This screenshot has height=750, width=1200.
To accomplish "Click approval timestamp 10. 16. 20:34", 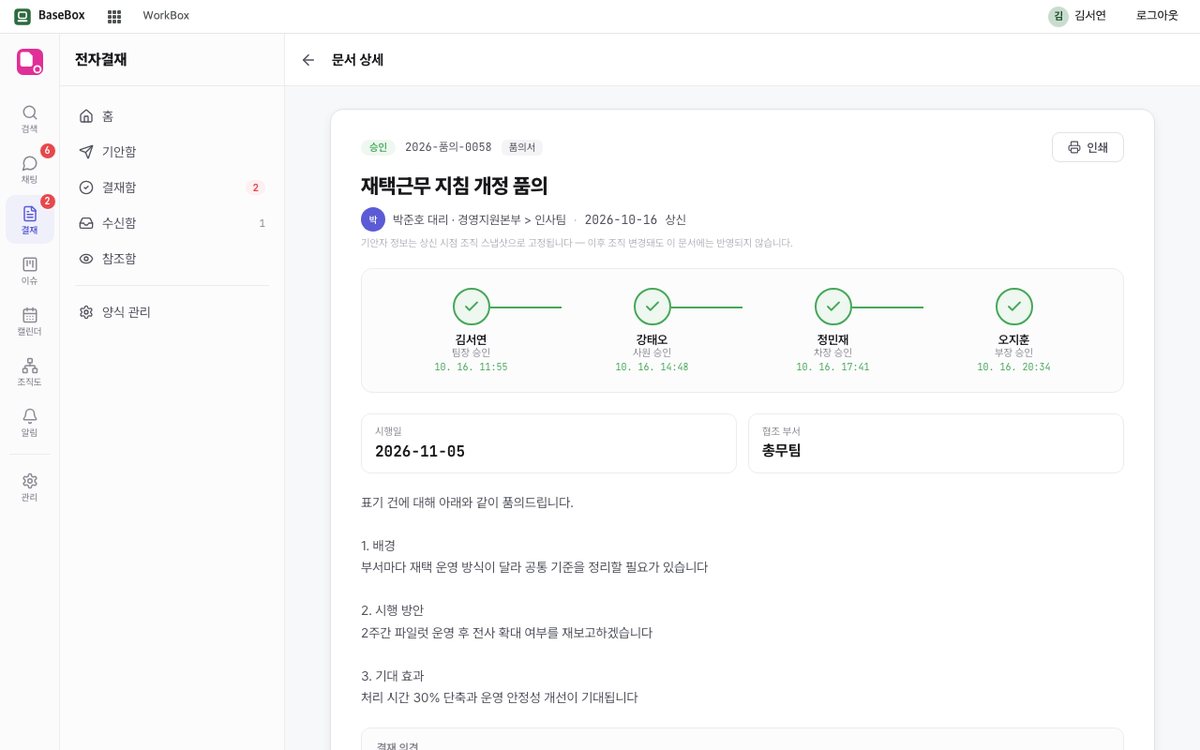I will point(1014,367).
